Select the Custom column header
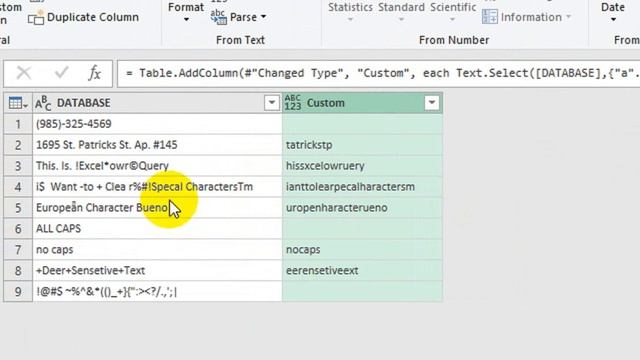The width and height of the screenshot is (640, 360). [x=362, y=103]
